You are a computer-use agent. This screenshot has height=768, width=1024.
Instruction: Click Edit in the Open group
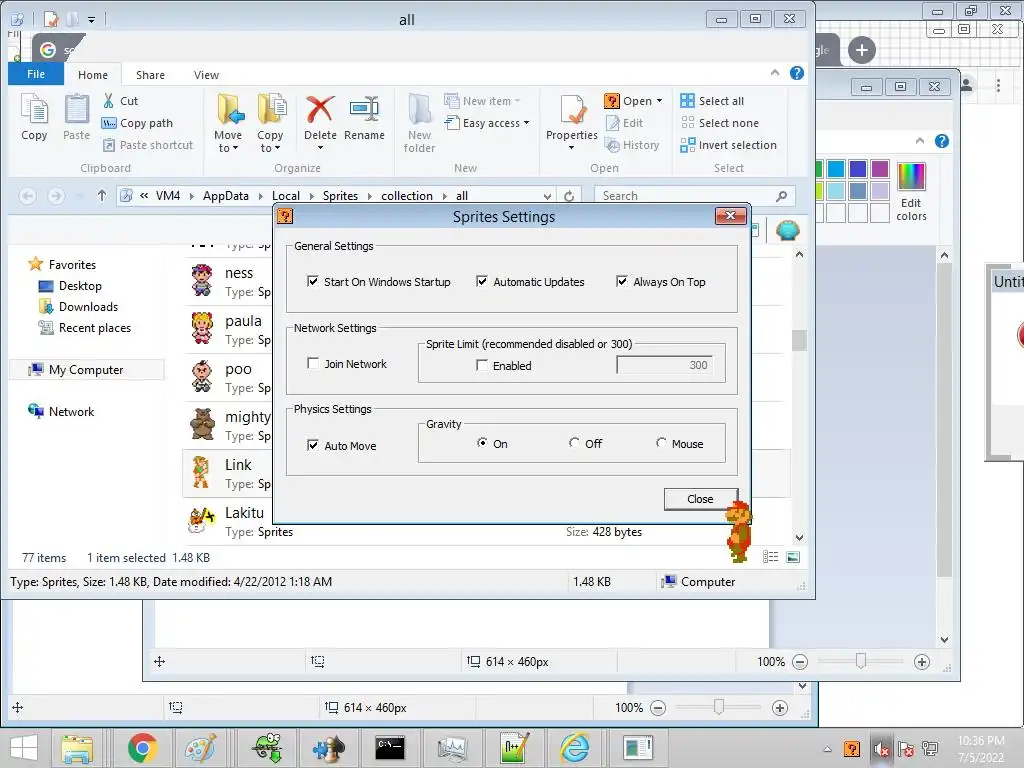624,123
